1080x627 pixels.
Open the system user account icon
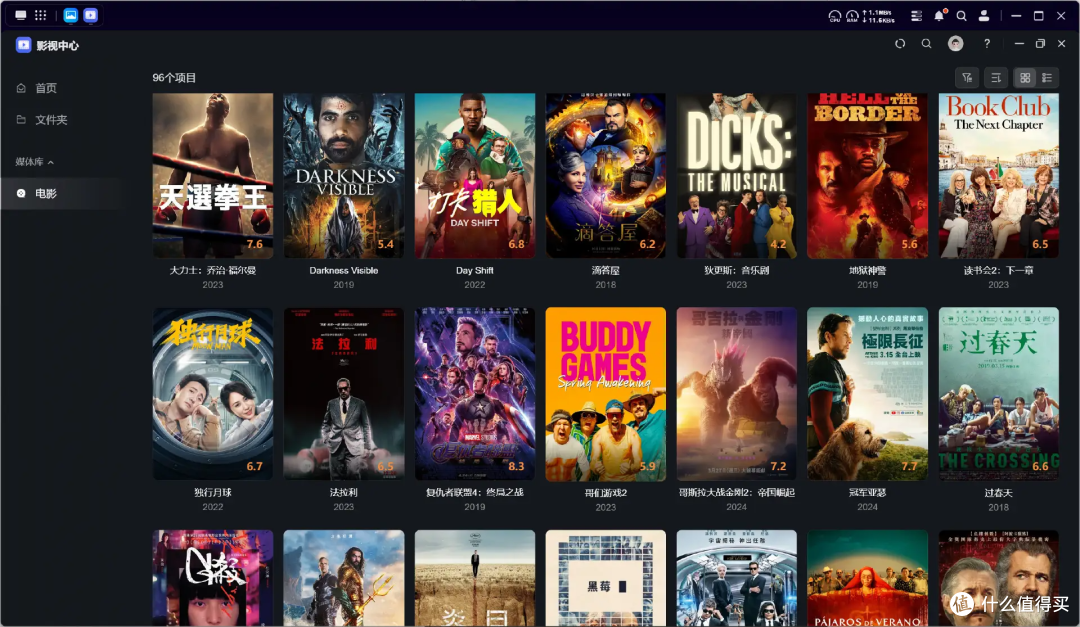[x=984, y=16]
